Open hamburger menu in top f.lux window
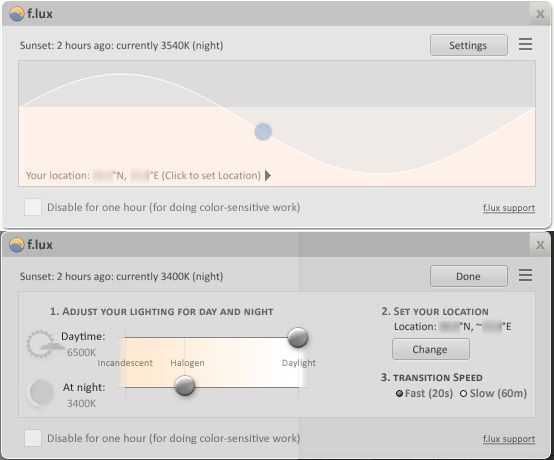The width and height of the screenshot is (554, 460). (525, 45)
